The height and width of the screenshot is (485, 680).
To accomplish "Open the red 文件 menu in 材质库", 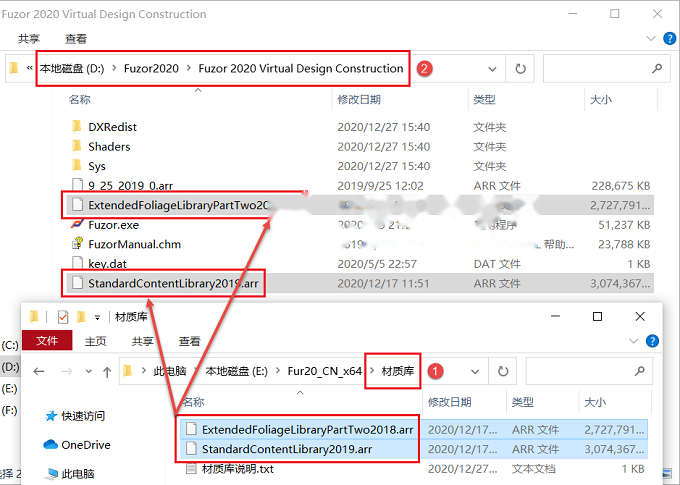I will [x=47, y=341].
